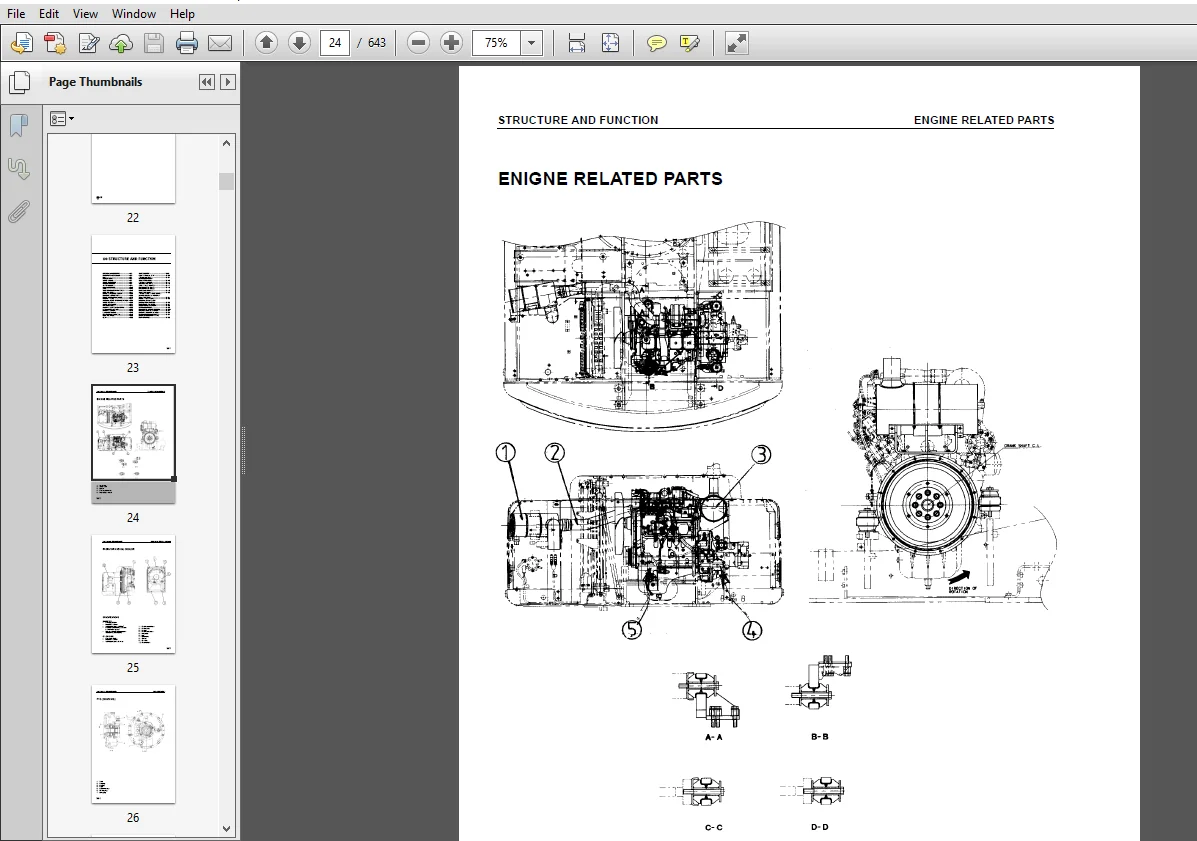The height and width of the screenshot is (841, 1197).
Task: Click the Upload to cloud icon
Action: 121,43
